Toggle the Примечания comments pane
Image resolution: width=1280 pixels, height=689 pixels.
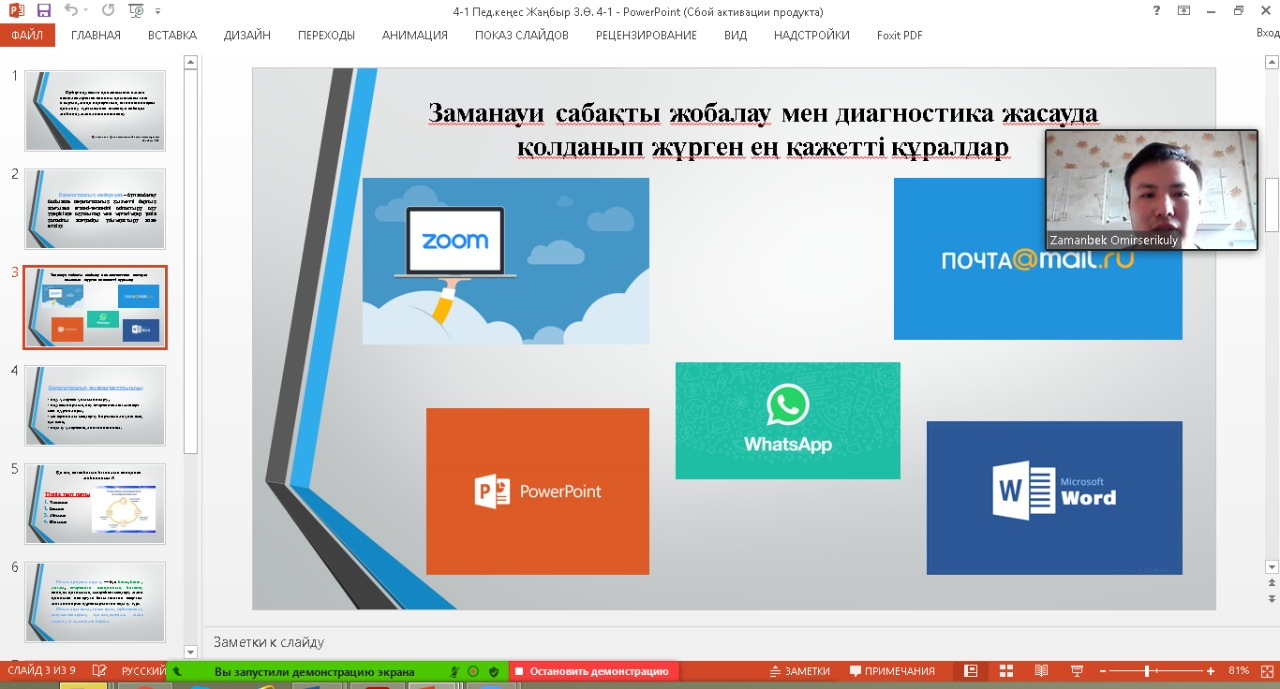click(892, 671)
